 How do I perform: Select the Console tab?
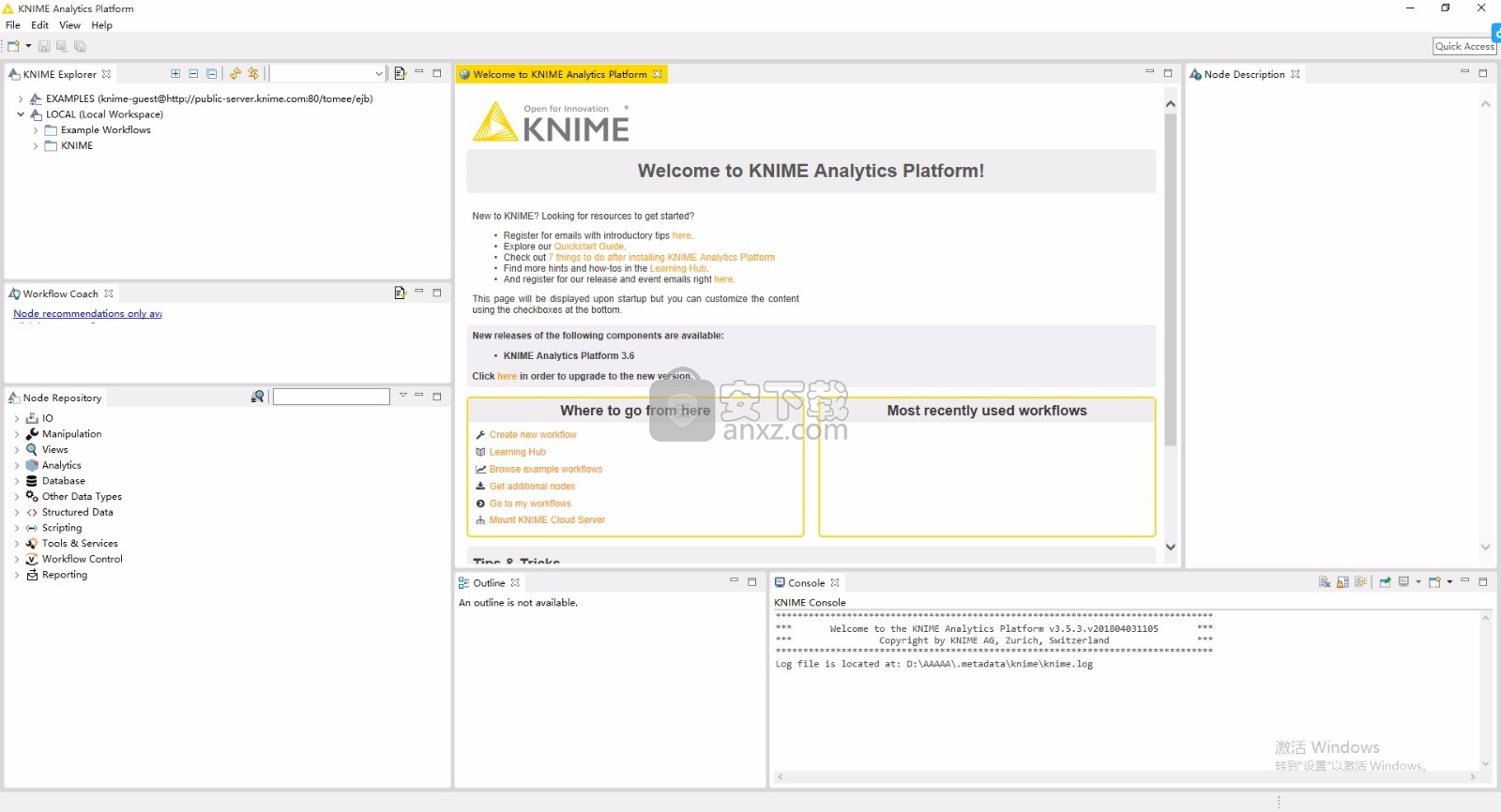(x=807, y=582)
